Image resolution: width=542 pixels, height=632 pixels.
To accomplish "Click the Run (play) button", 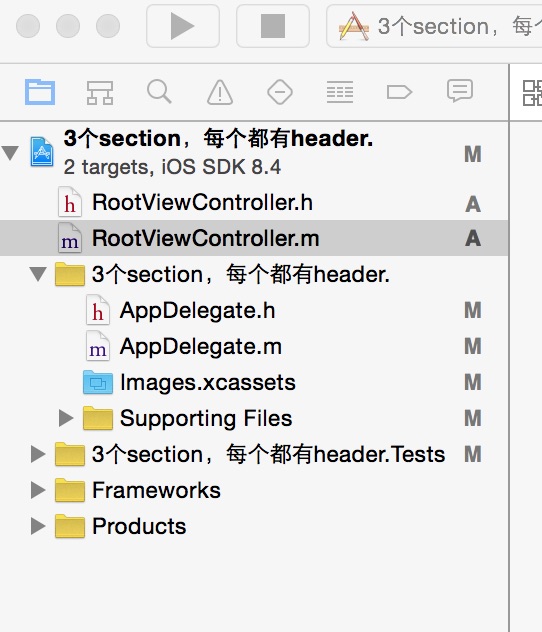I will click(183, 26).
